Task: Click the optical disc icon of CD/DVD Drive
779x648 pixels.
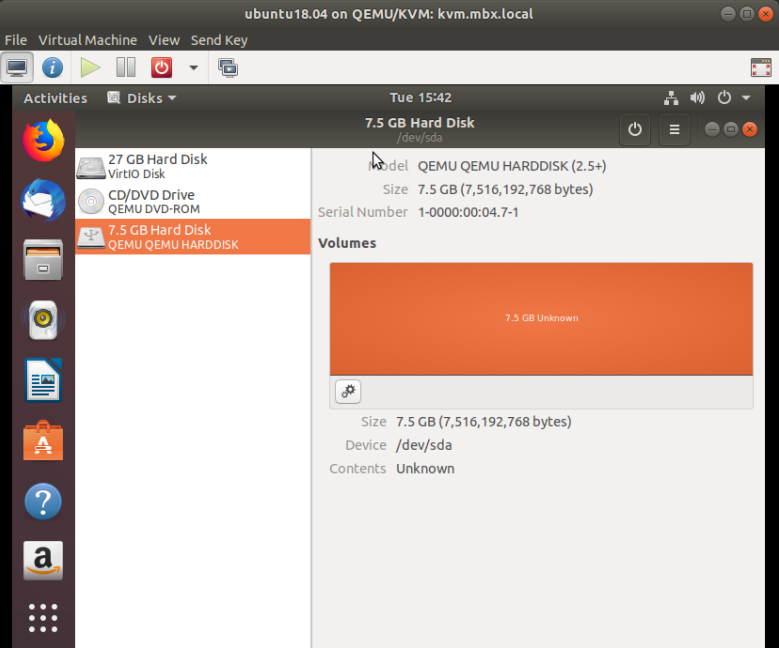Action: 90,201
